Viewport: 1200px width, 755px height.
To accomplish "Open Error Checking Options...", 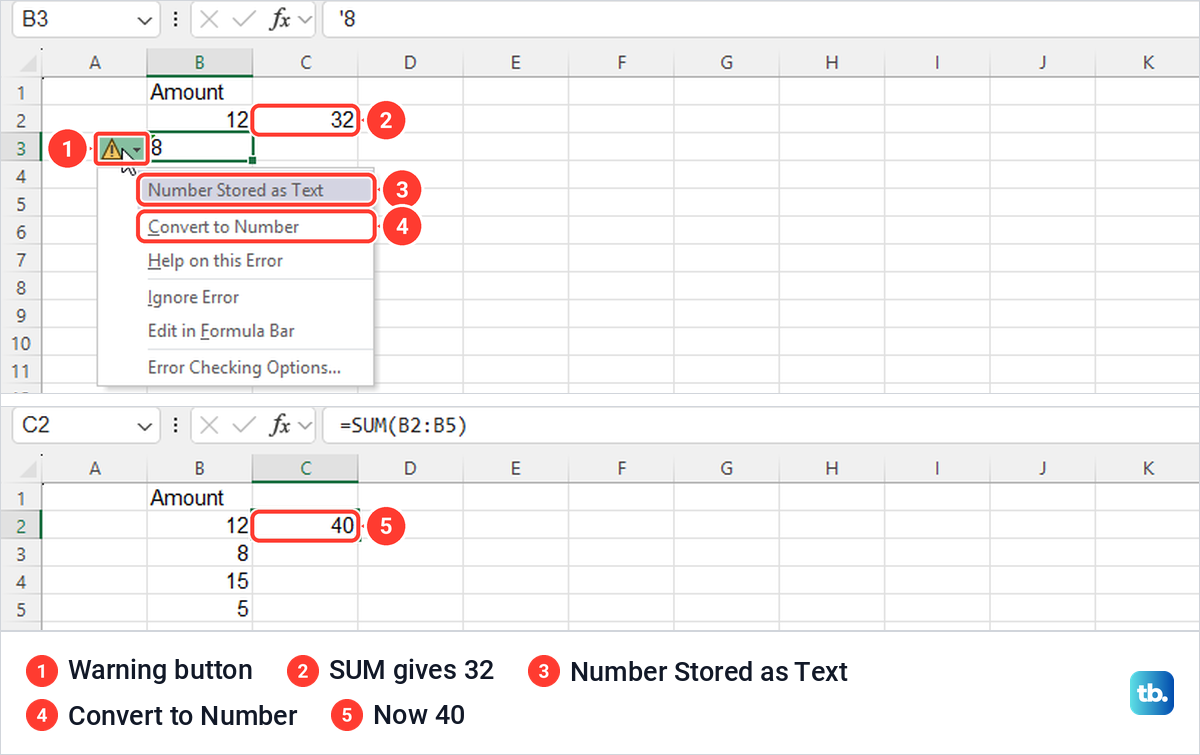I will 244,367.
